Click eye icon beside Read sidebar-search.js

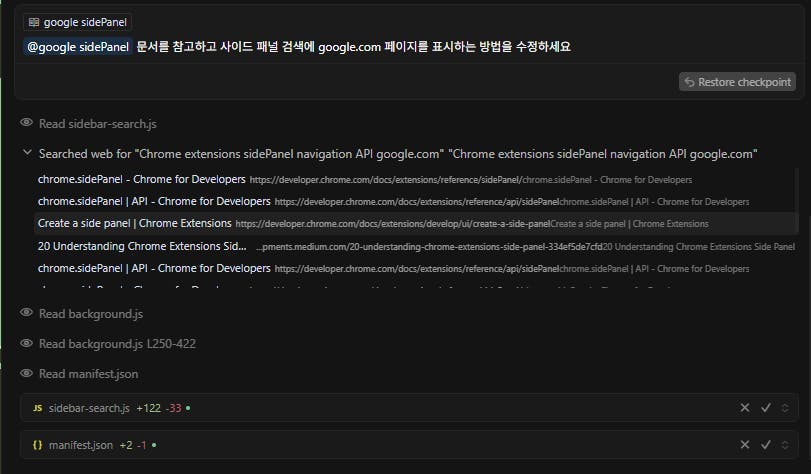[x=26, y=123]
